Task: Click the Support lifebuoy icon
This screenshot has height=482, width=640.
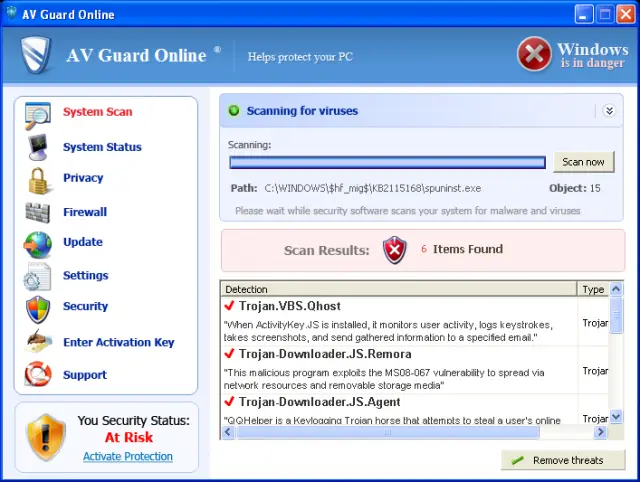Action: coord(38,373)
